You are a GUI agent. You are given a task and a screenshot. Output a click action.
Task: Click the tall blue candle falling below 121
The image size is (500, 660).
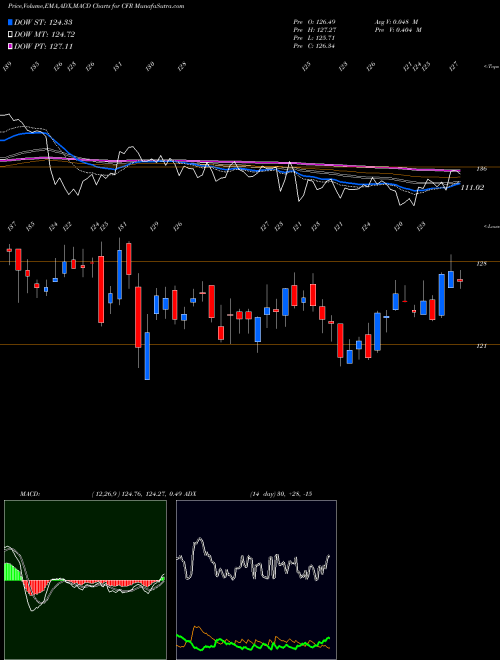coord(147,356)
